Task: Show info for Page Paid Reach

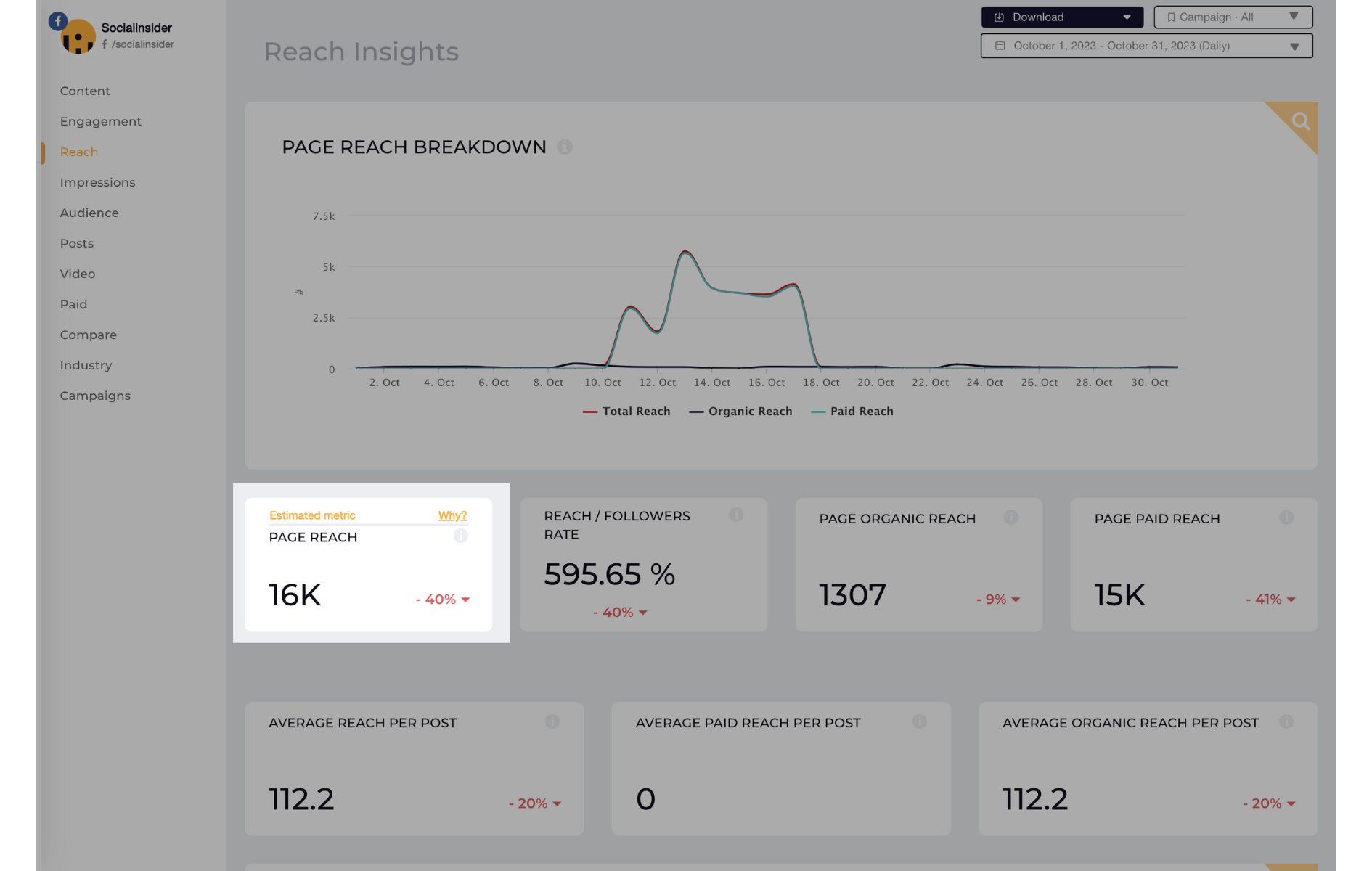Action: pyautogui.click(x=1286, y=518)
